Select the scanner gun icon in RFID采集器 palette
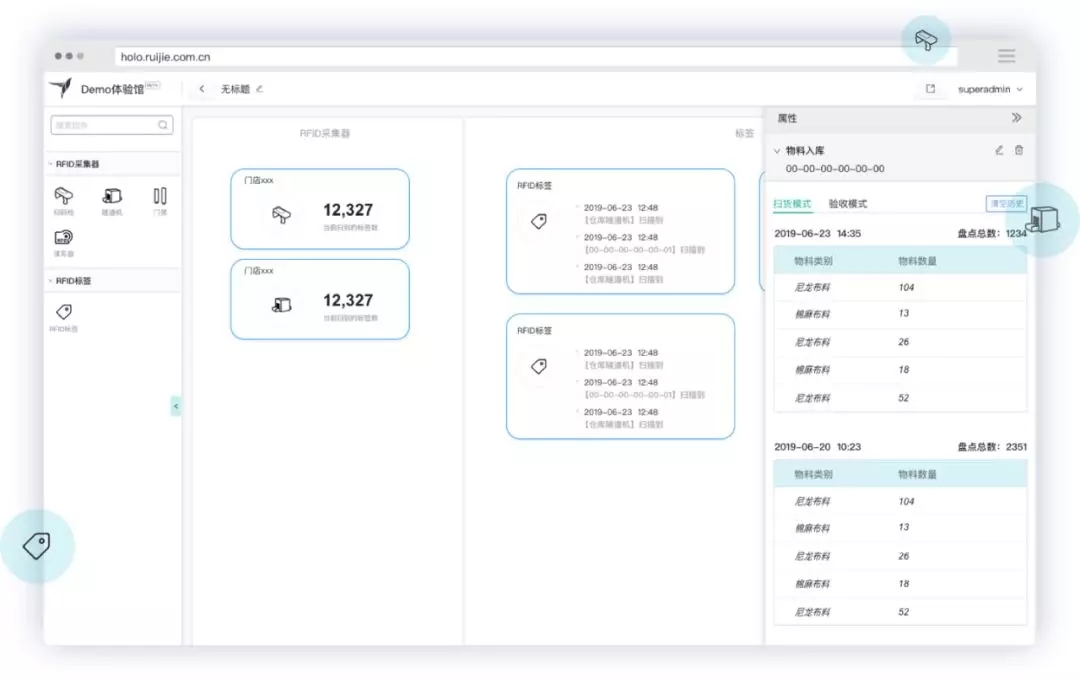Viewport: 1080px width, 680px height. pos(63,197)
